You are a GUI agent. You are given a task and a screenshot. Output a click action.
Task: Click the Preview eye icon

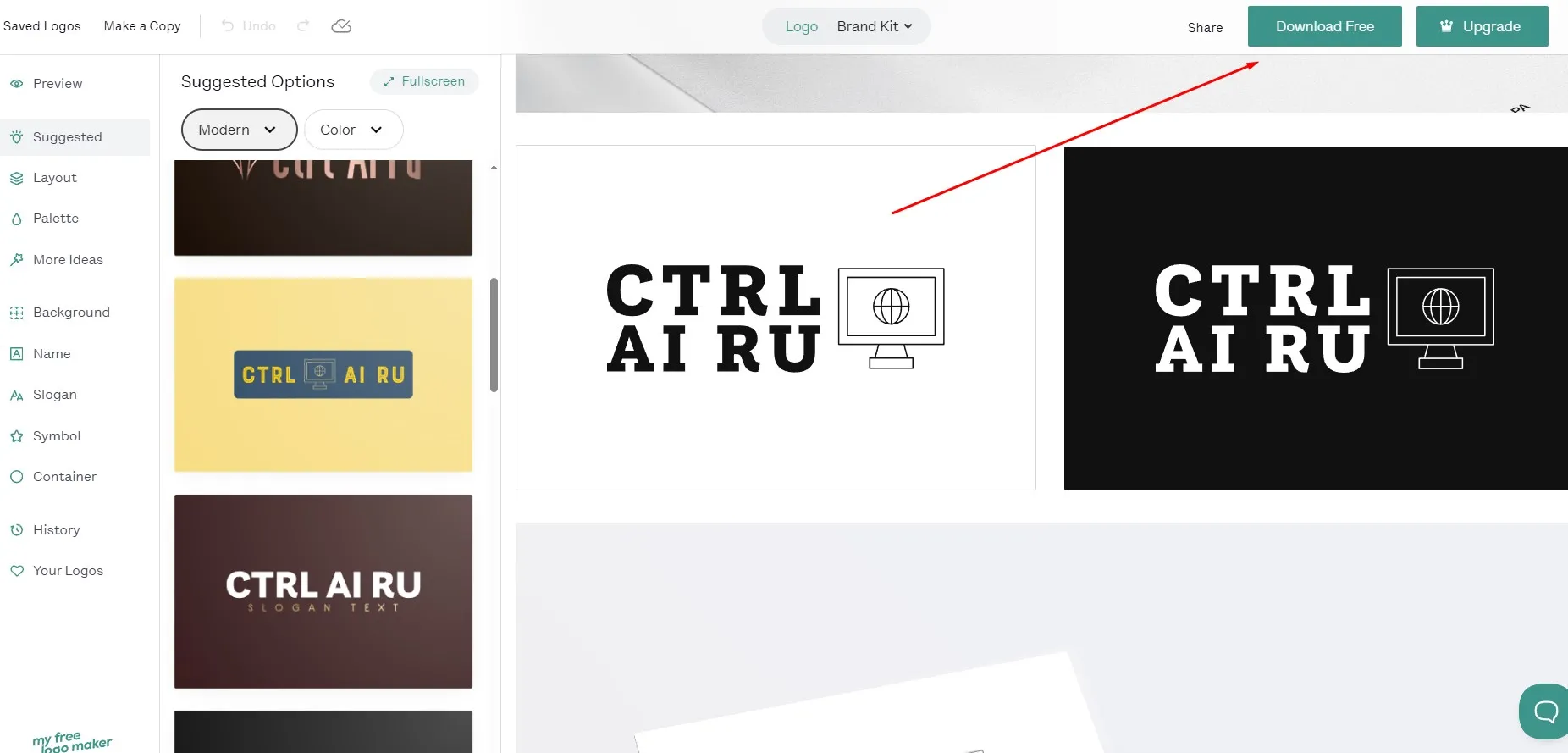[x=16, y=84]
